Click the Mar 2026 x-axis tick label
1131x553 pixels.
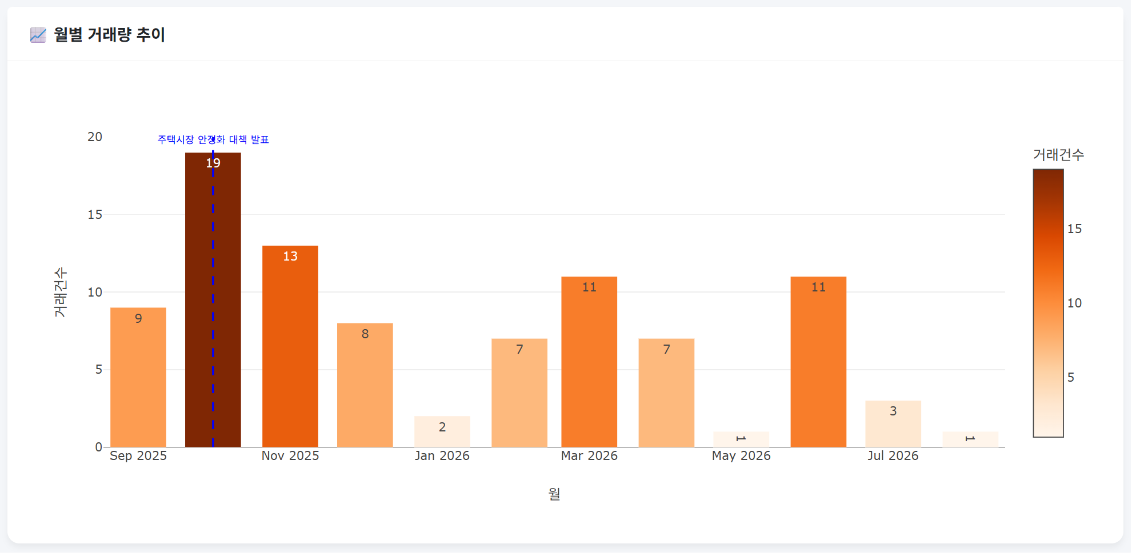click(x=589, y=456)
